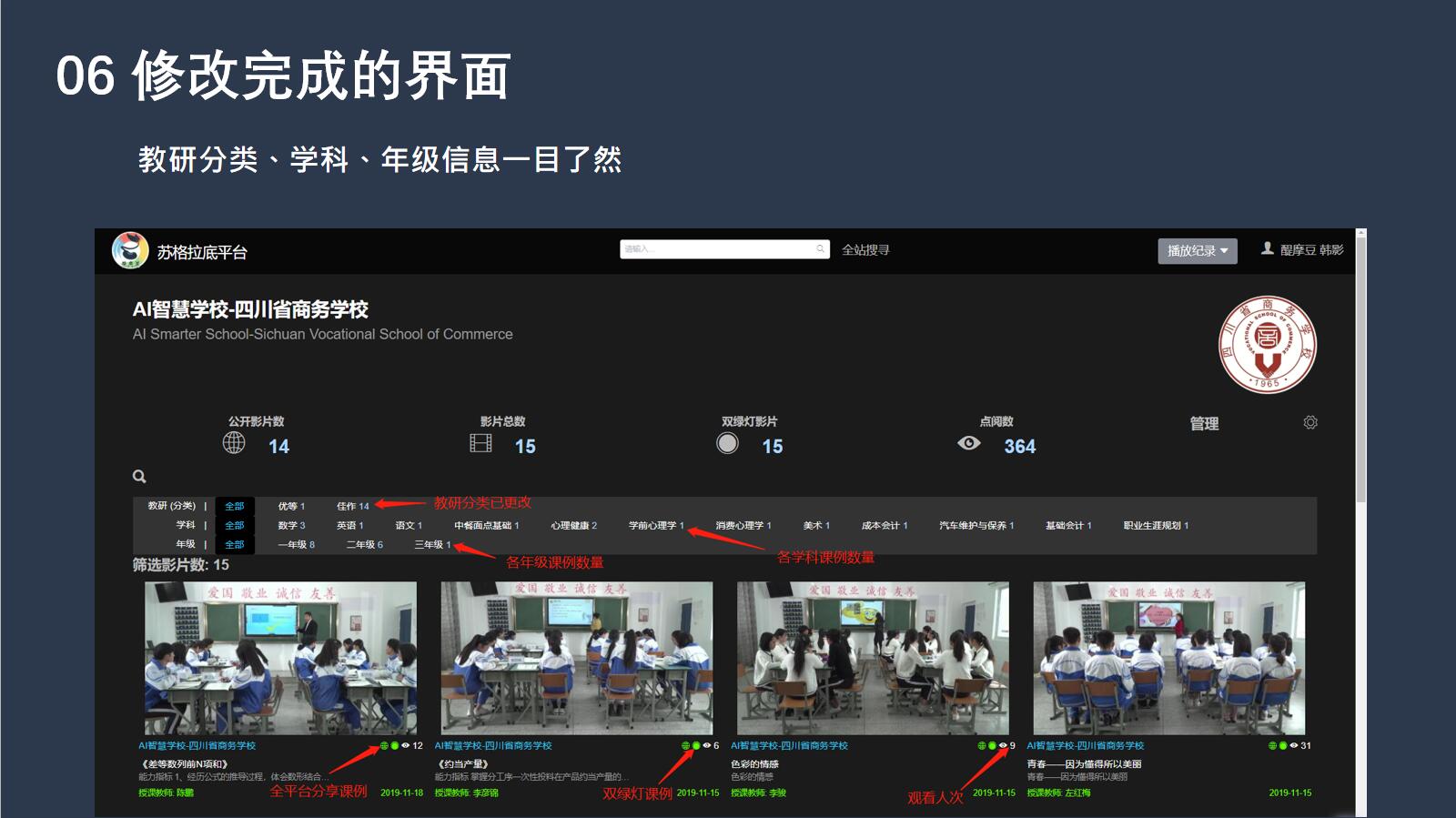Select 全部 in the 教研 (分类) row

[x=234, y=506]
